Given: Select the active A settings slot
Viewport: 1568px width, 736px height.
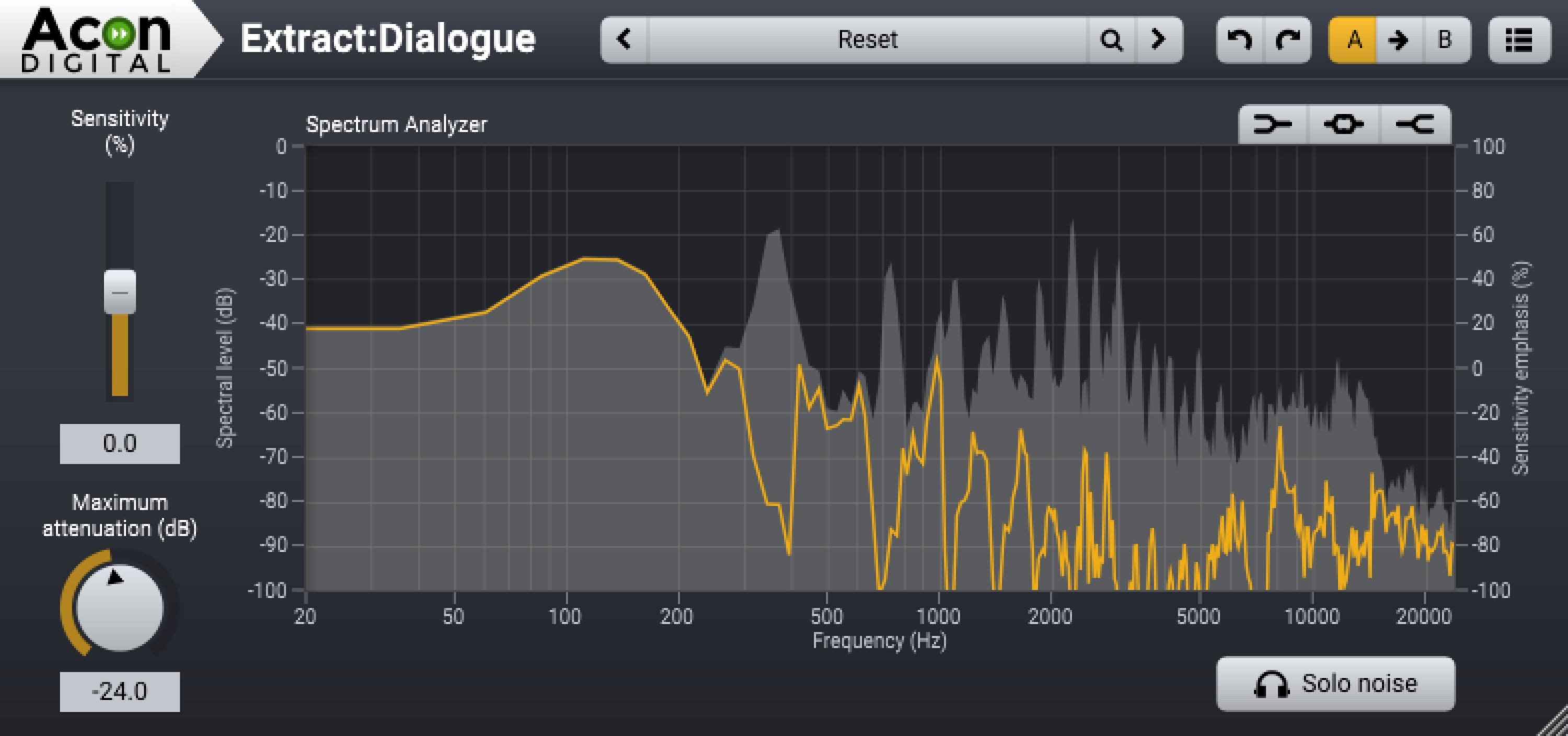Looking at the screenshot, I should [x=1354, y=40].
